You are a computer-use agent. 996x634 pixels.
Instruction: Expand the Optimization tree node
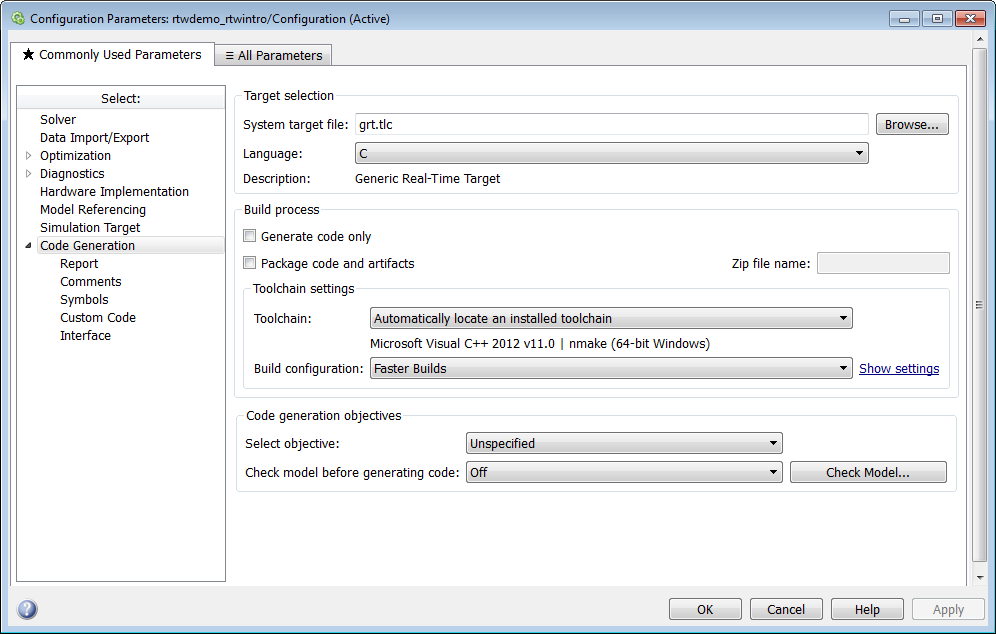pyautogui.click(x=28, y=156)
